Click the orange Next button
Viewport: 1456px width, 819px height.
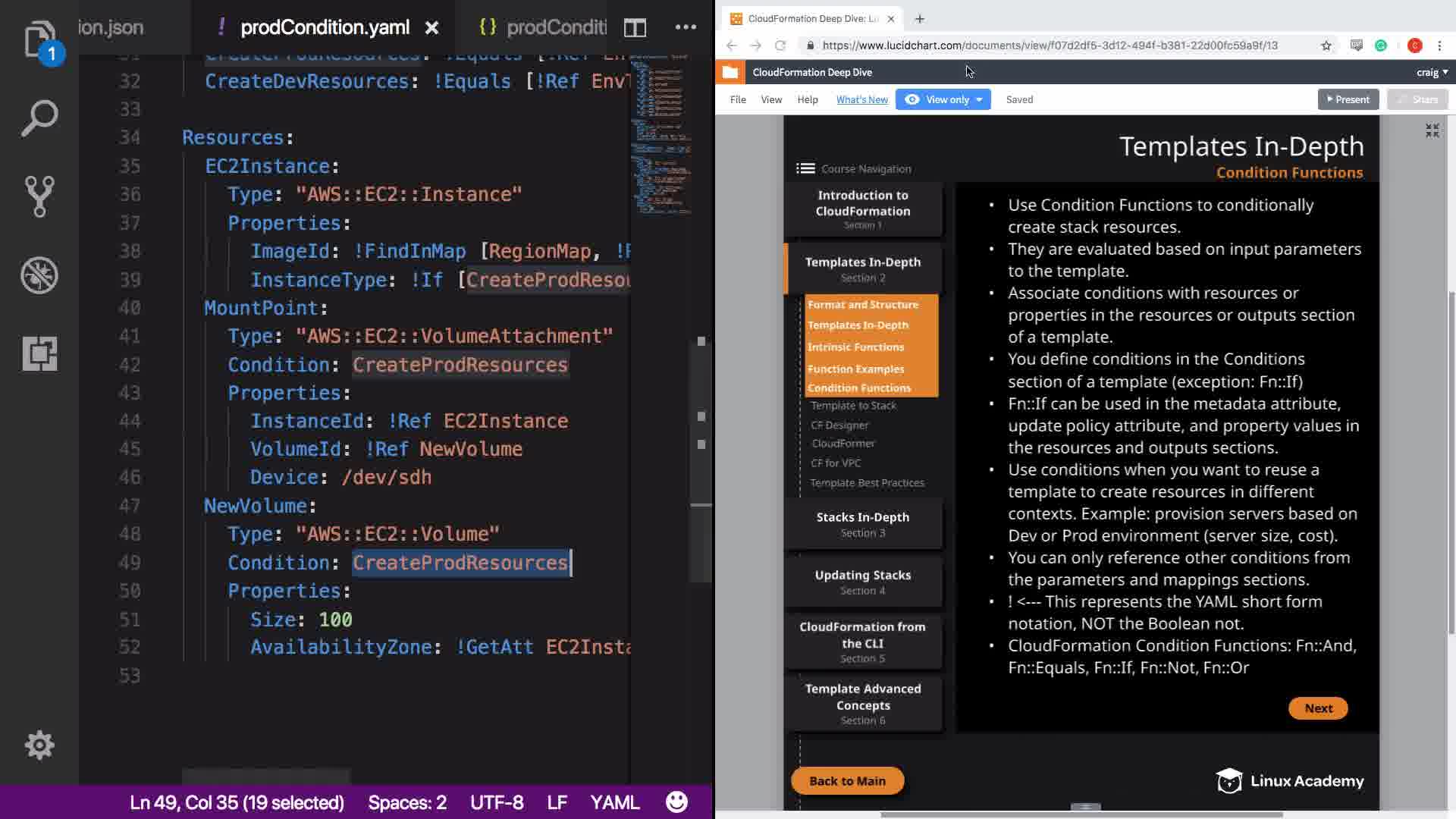(x=1318, y=708)
